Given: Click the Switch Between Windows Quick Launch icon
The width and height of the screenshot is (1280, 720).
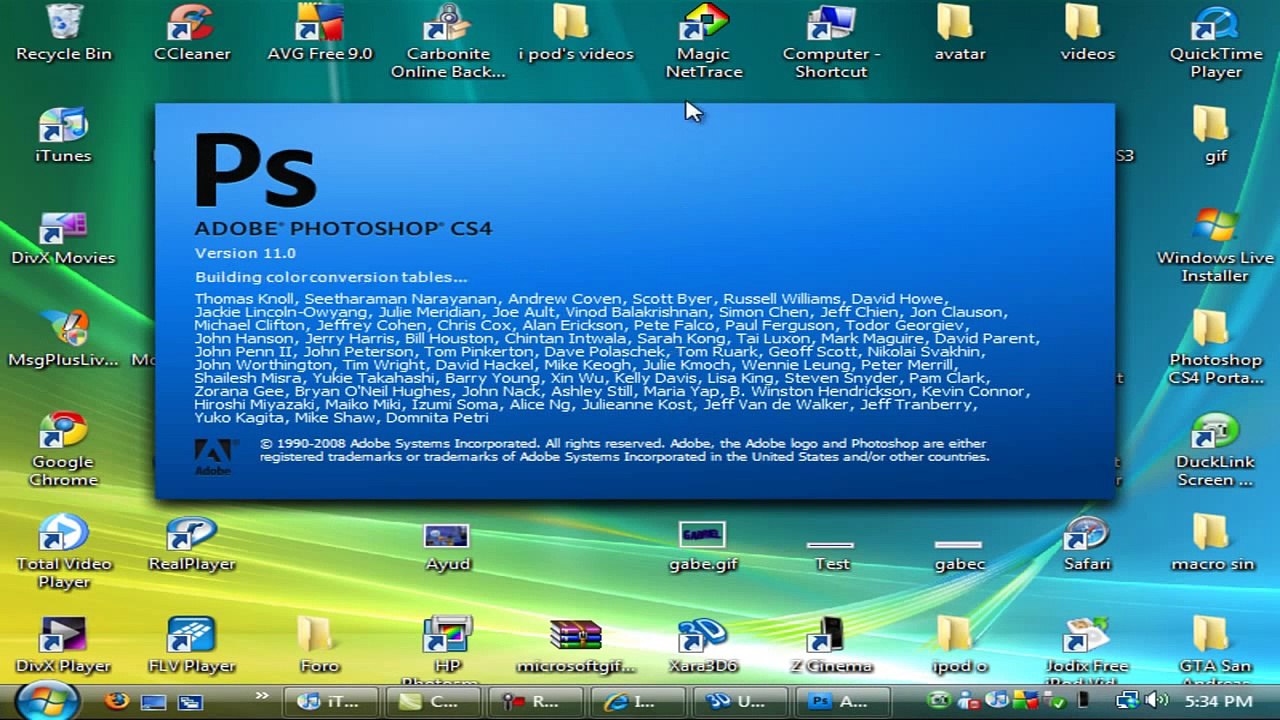Looking at the screenshot, I should [x=190, y=701].
